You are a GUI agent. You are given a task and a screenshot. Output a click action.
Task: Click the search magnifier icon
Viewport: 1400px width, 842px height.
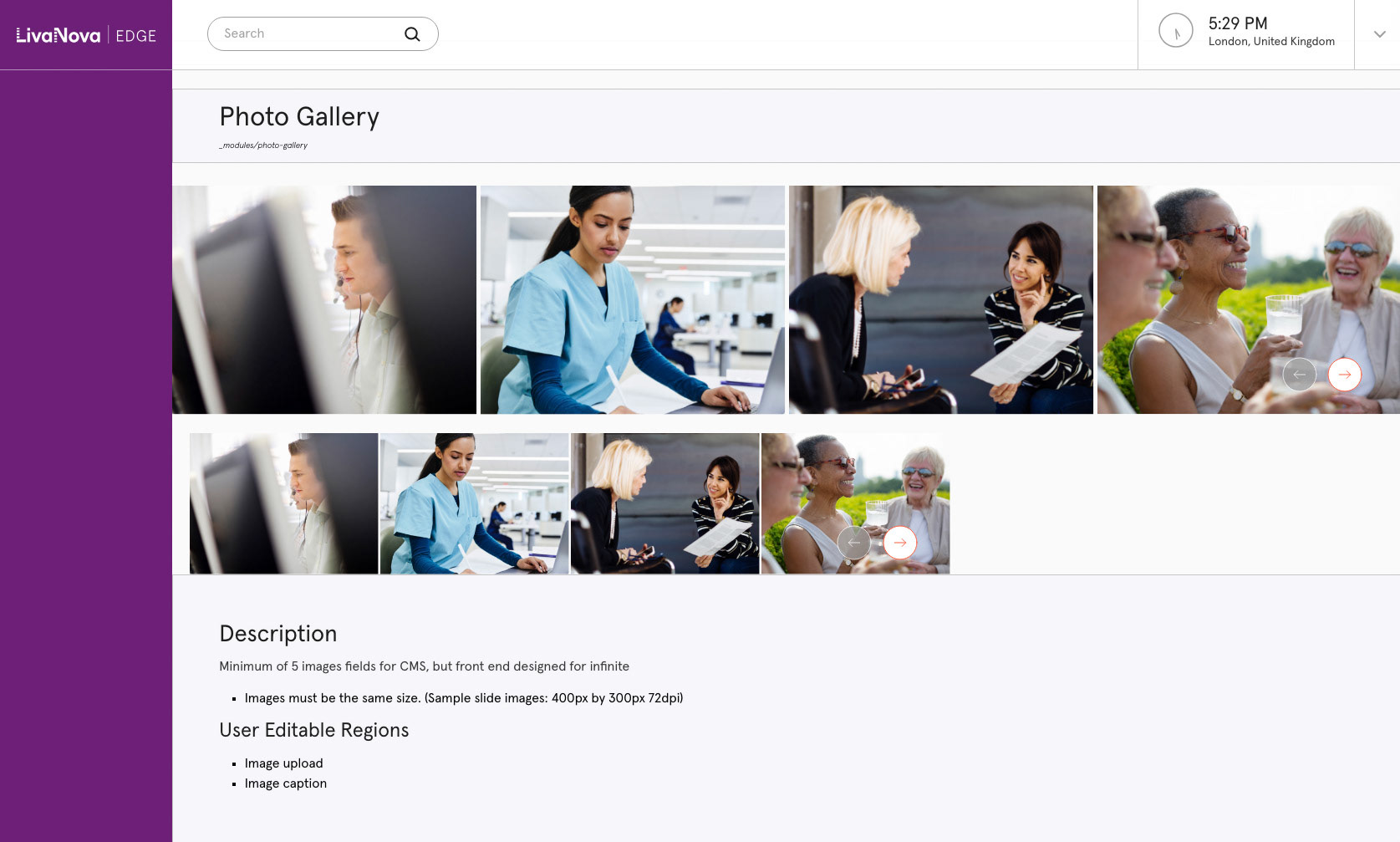[x=412, y=34]
